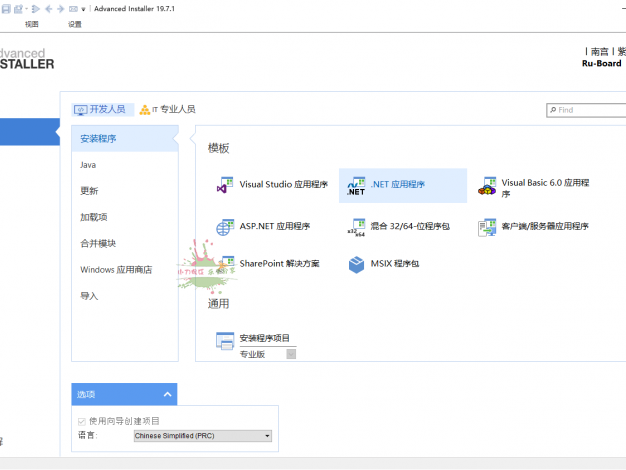
Task: Click the developer monitor icon
Action: 81,110
